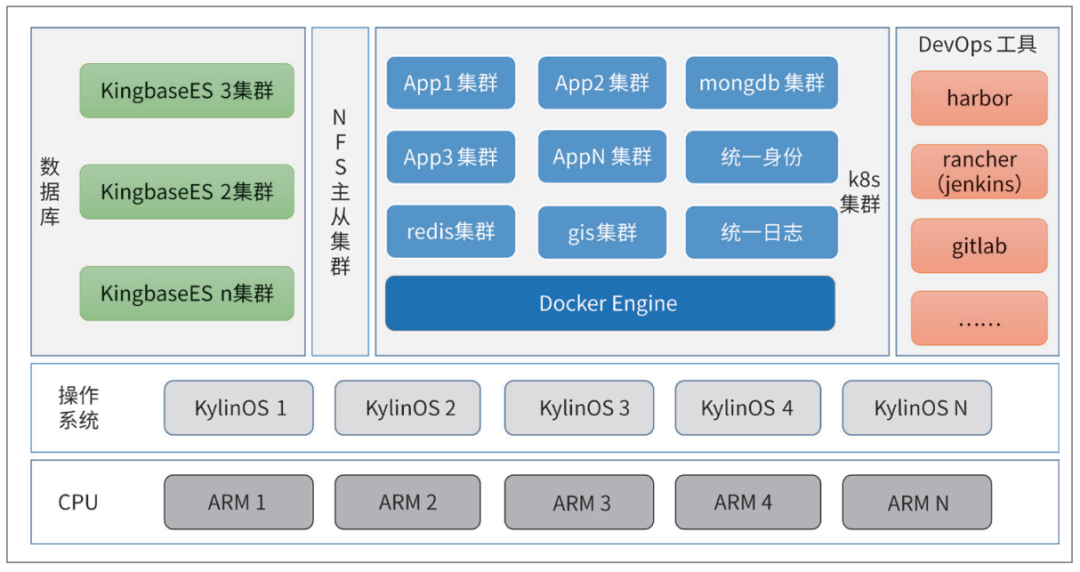Select the redis集群 block

[450, 232]
